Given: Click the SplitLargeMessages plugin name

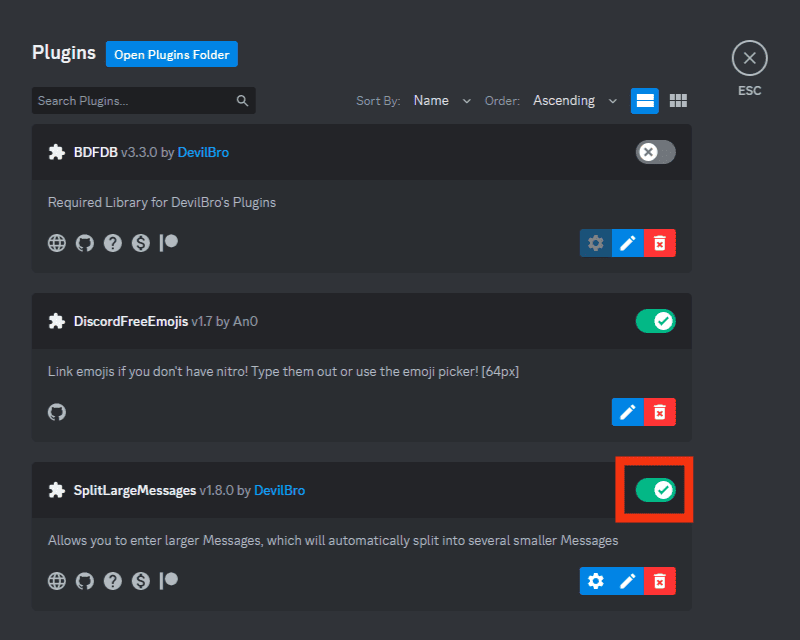Looking at the screenshot, I should 135,490.
